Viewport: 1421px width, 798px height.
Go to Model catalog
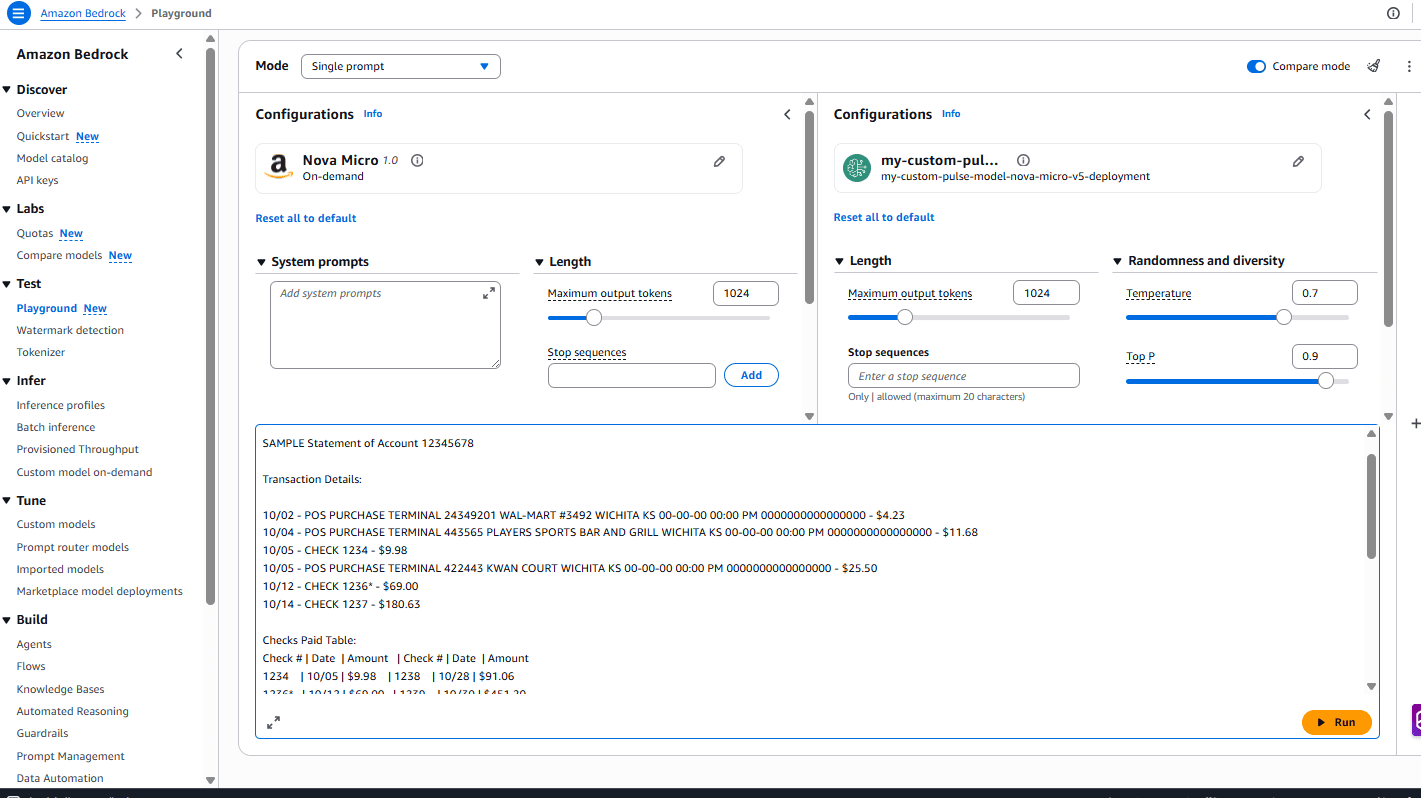pyautogui.click(x=52, y=158)
